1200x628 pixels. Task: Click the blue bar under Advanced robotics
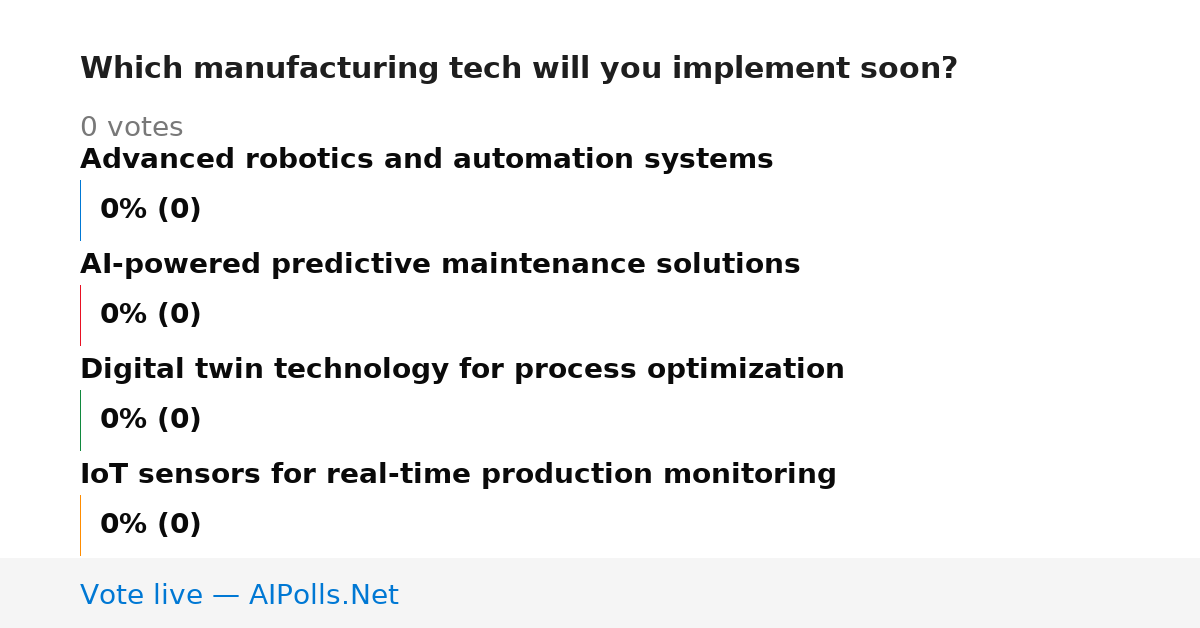(x=81, y=210)
